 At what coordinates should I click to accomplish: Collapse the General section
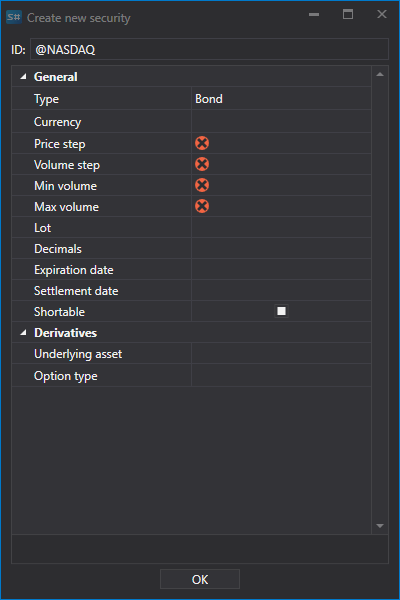click(23, 77)
